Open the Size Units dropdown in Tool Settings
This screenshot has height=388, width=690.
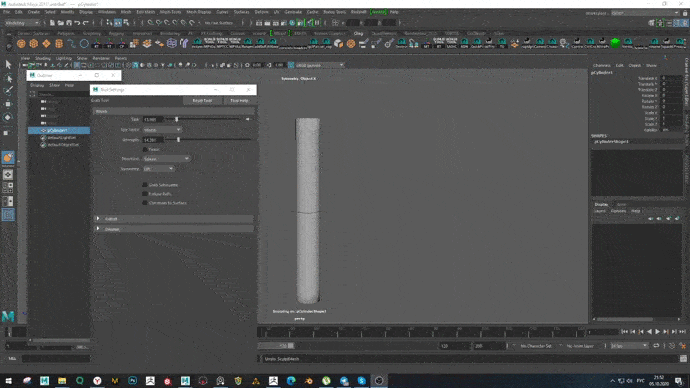(x=162, y=130)
